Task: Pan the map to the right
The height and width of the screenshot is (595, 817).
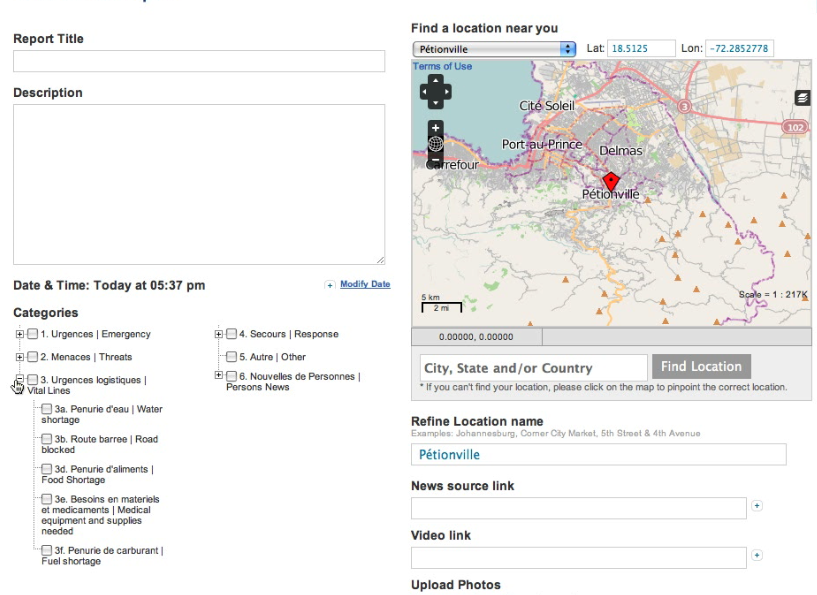Action: click(x=446, y=92)
